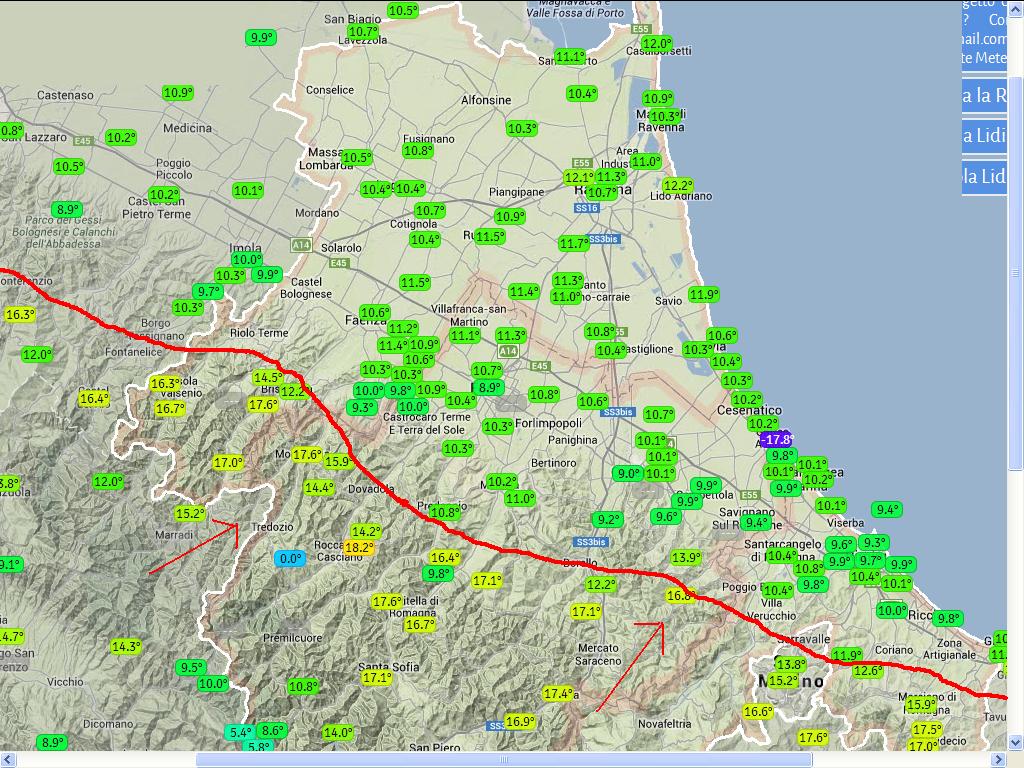Click the 12.1° marker near Ravenna
The image size is (1024, 768).
click(x=578, y=177)
